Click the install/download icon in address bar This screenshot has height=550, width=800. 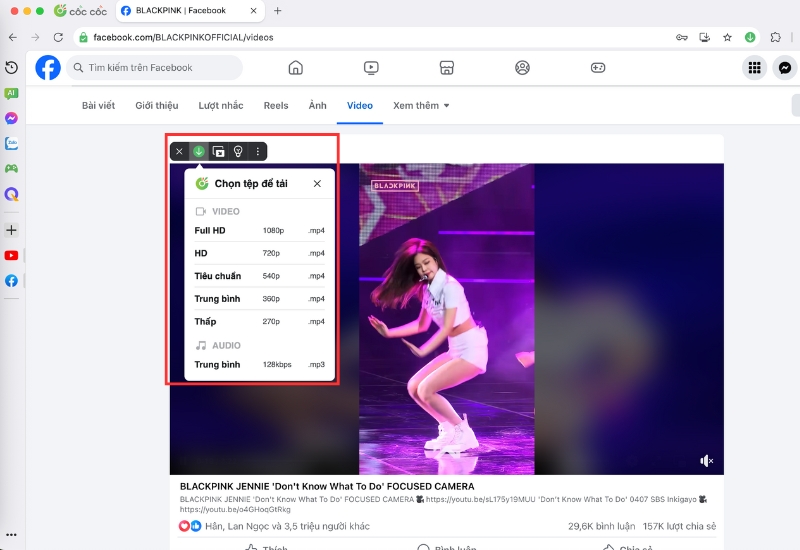705,37
